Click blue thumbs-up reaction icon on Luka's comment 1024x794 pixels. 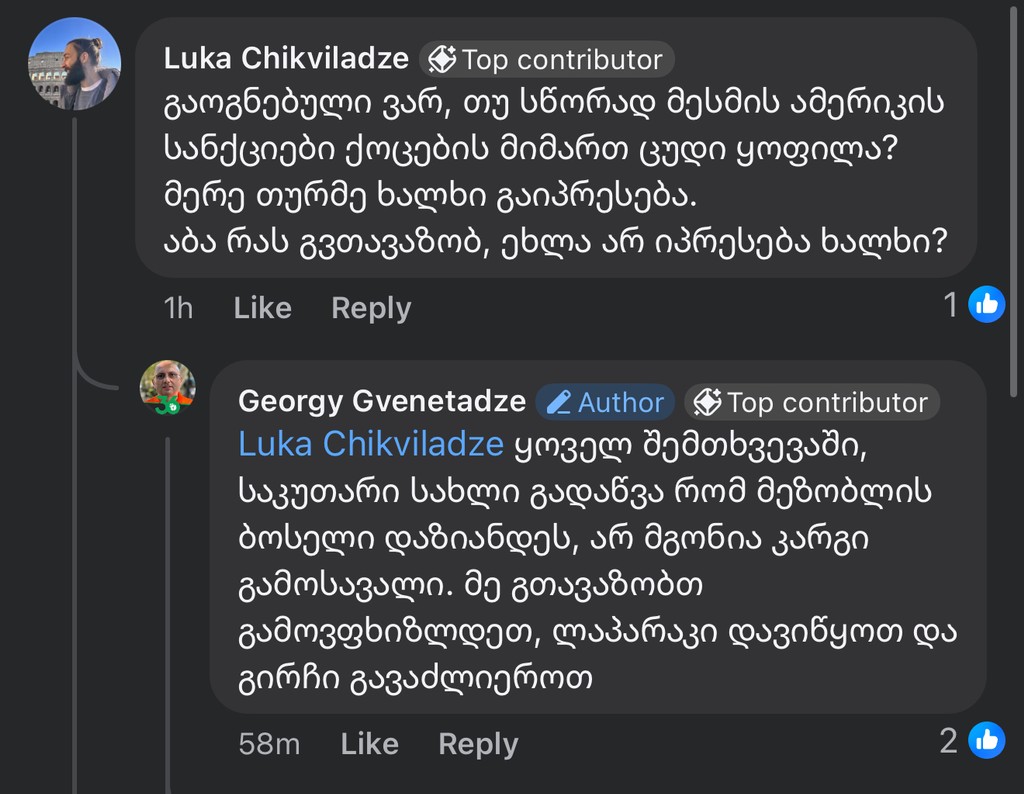click(987, 304)
